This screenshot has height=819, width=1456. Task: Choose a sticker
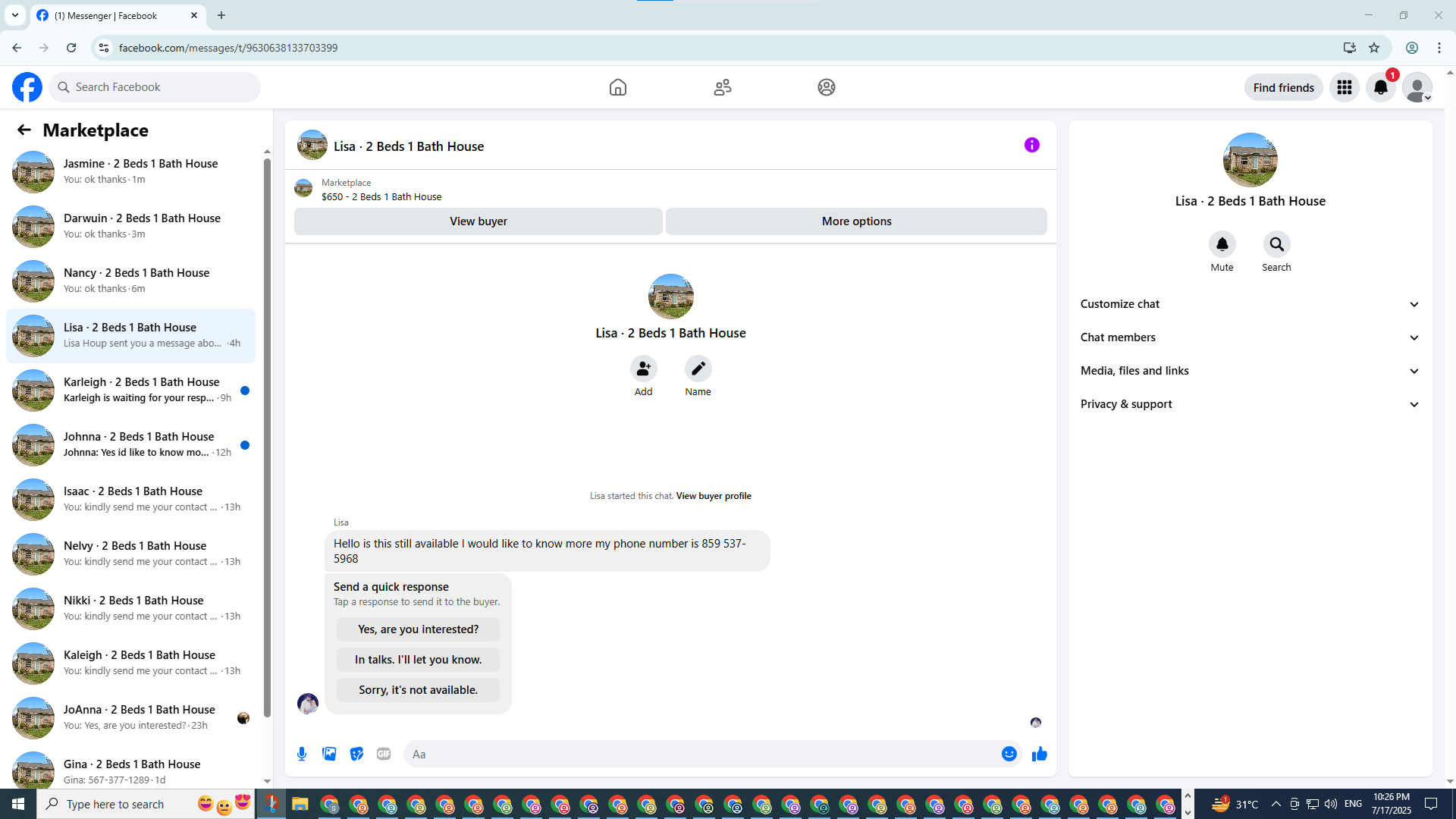(356, 754)
